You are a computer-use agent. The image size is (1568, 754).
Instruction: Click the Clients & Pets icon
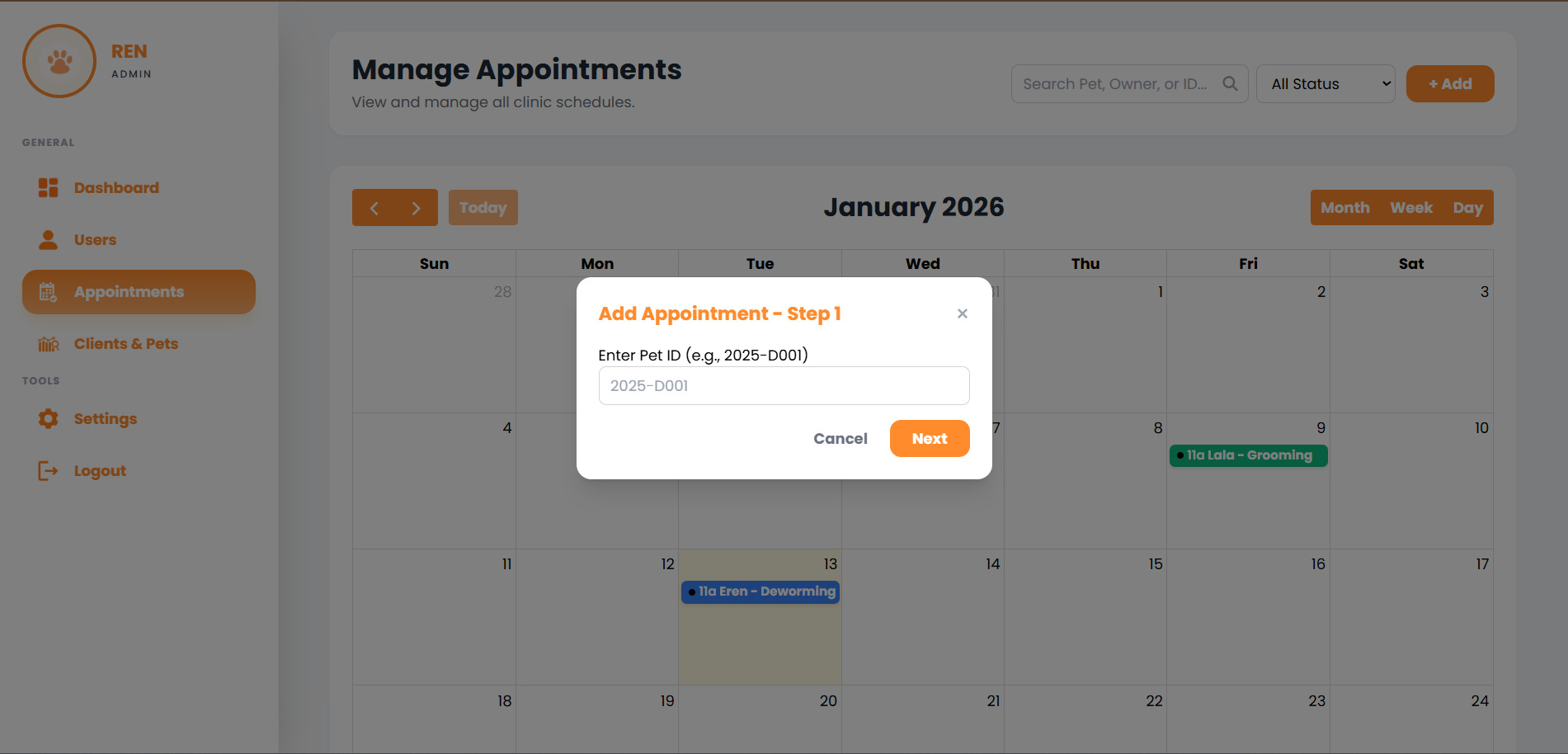(x=49, y=344)
